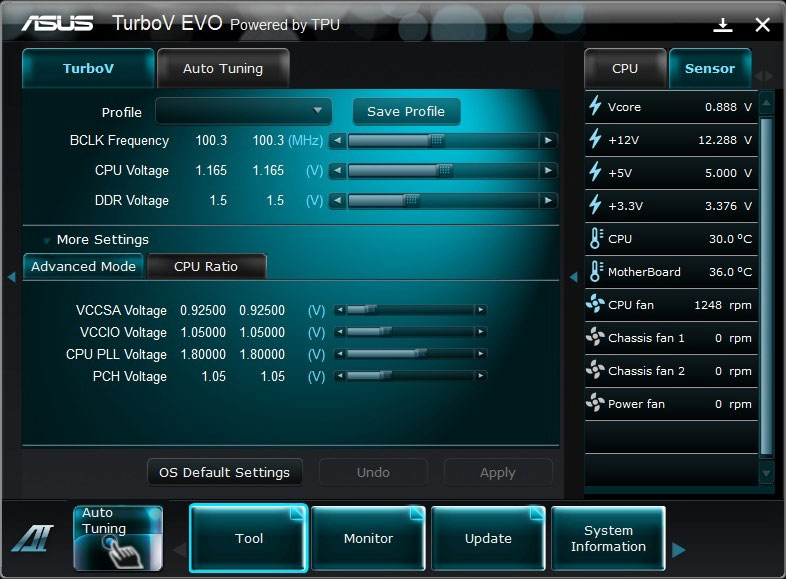Show previous bottom menu items left arrow
The height and width of the screenshot is (579, 786).
pyautogui.click(x=179, y=550)
